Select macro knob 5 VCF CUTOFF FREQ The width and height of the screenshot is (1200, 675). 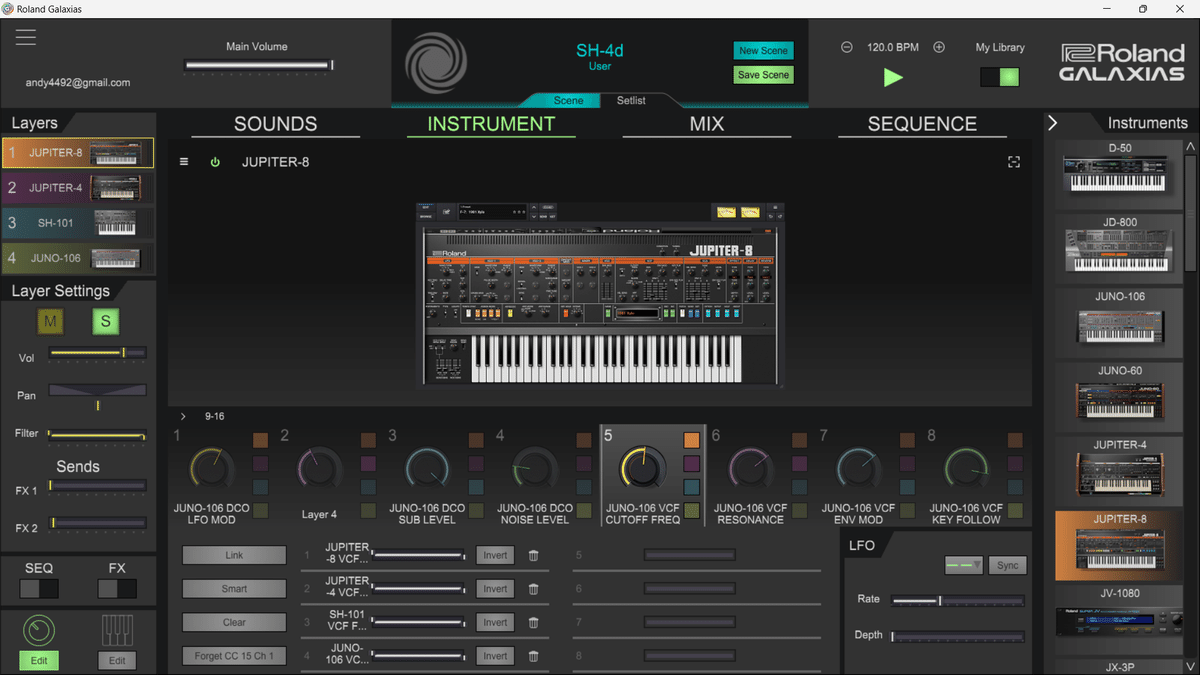pyautogui.click(x=643, y=468)
